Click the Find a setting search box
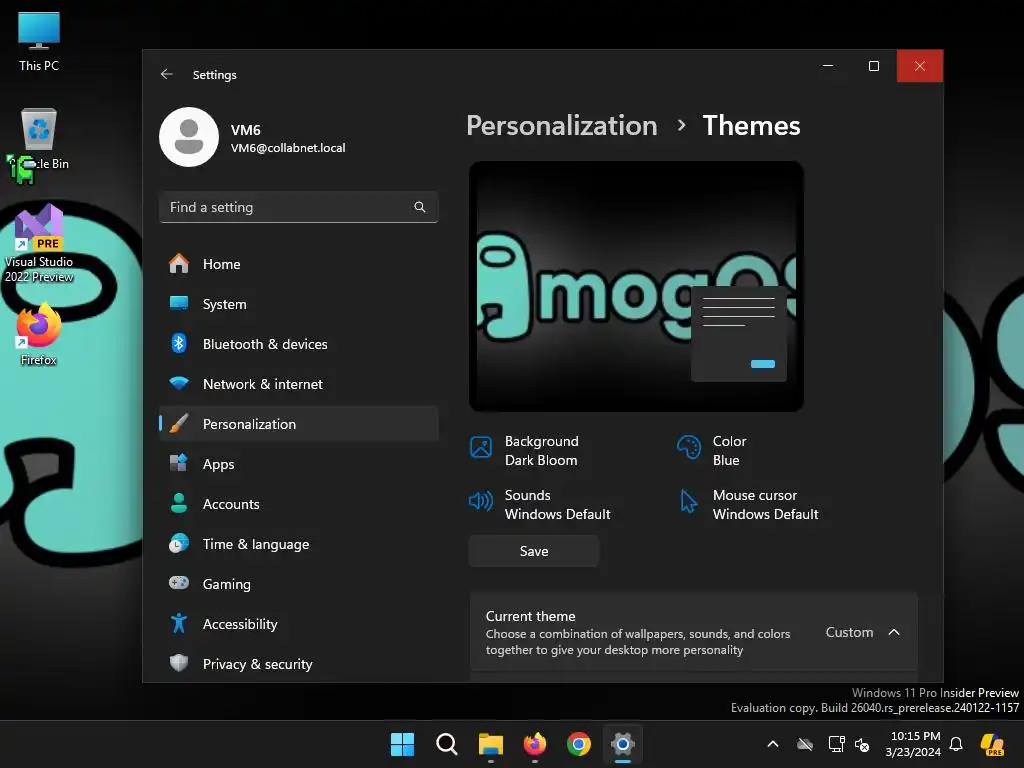1024x768 pixels. point(298,207)
